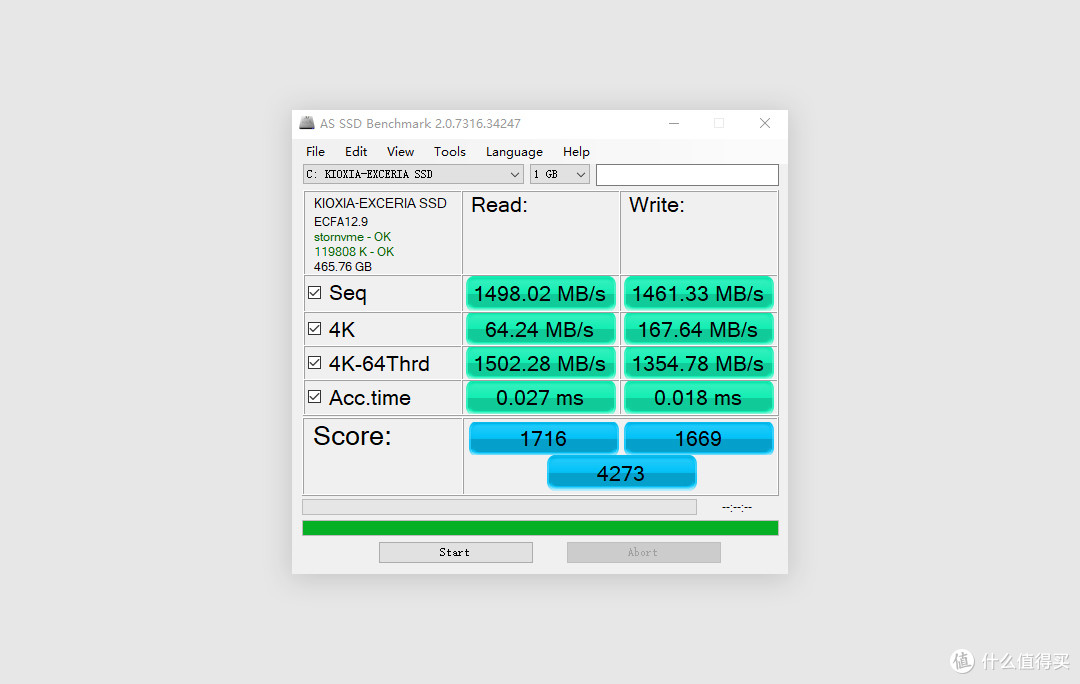Toggle the Acc.time checkbox

pos(314,396)
